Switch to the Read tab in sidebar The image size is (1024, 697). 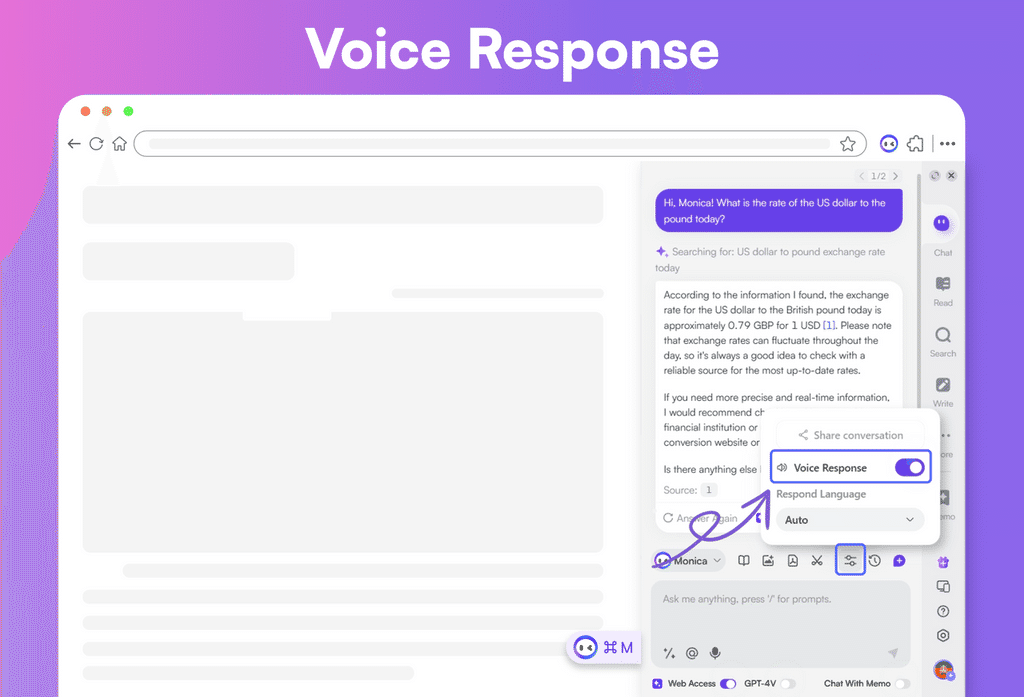pos(942,290)
